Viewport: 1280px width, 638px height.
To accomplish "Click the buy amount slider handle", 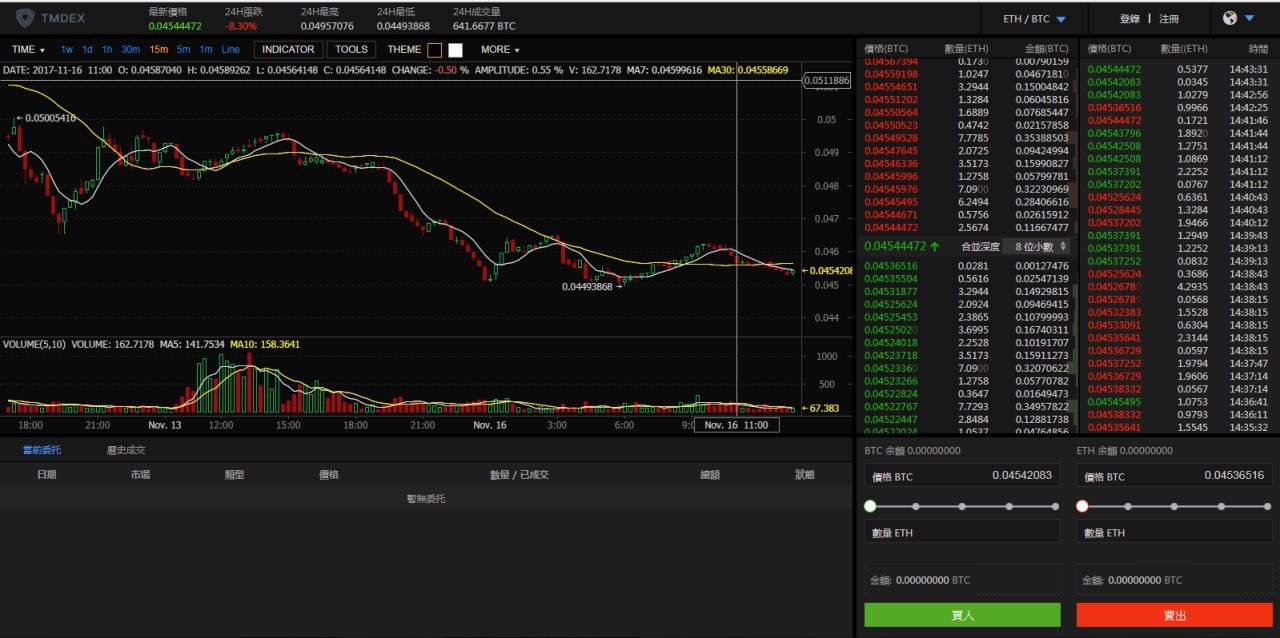I will [x=870, y=506].
